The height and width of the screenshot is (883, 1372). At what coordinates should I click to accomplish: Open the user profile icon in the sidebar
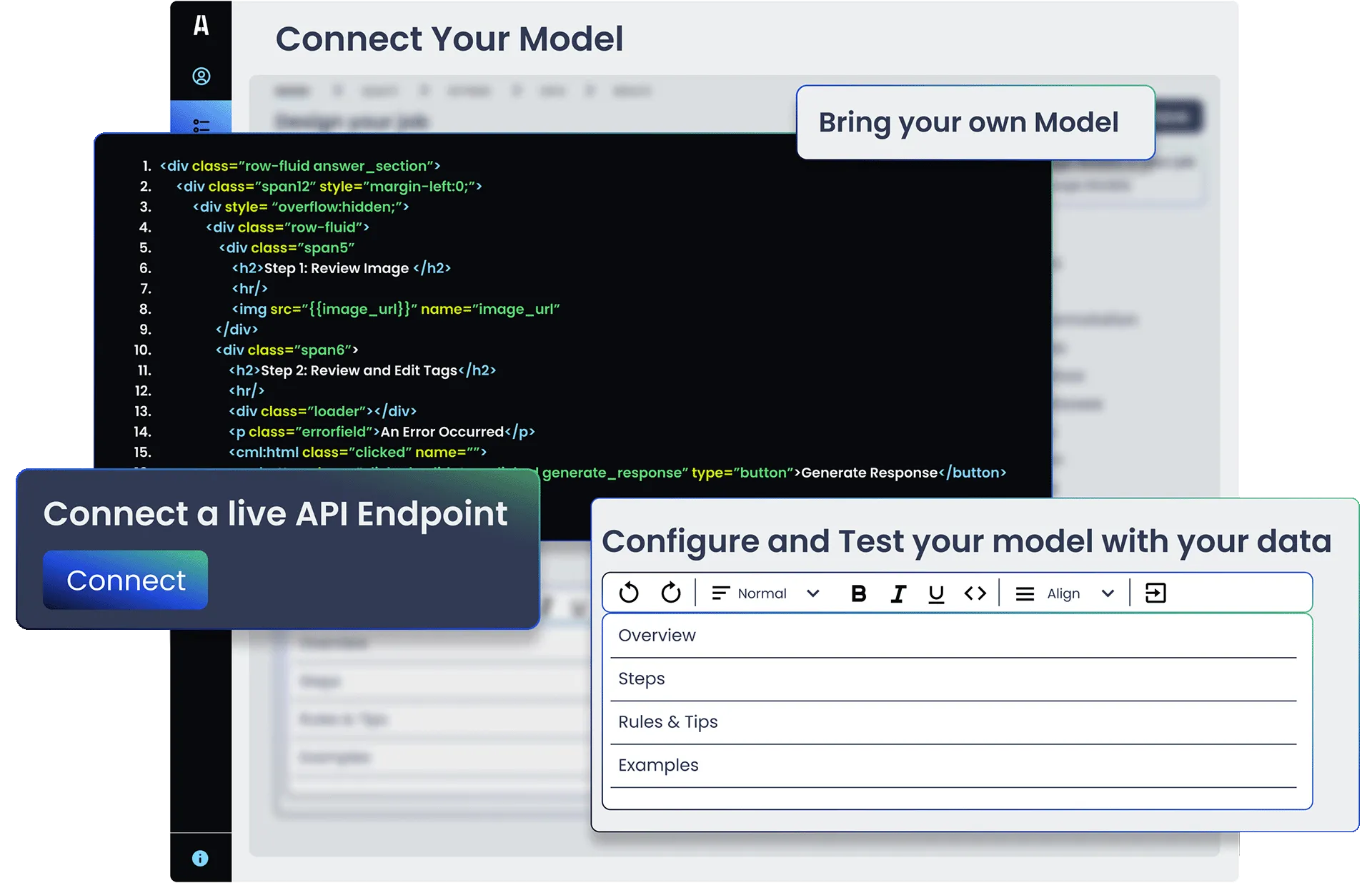coord(201,77)
